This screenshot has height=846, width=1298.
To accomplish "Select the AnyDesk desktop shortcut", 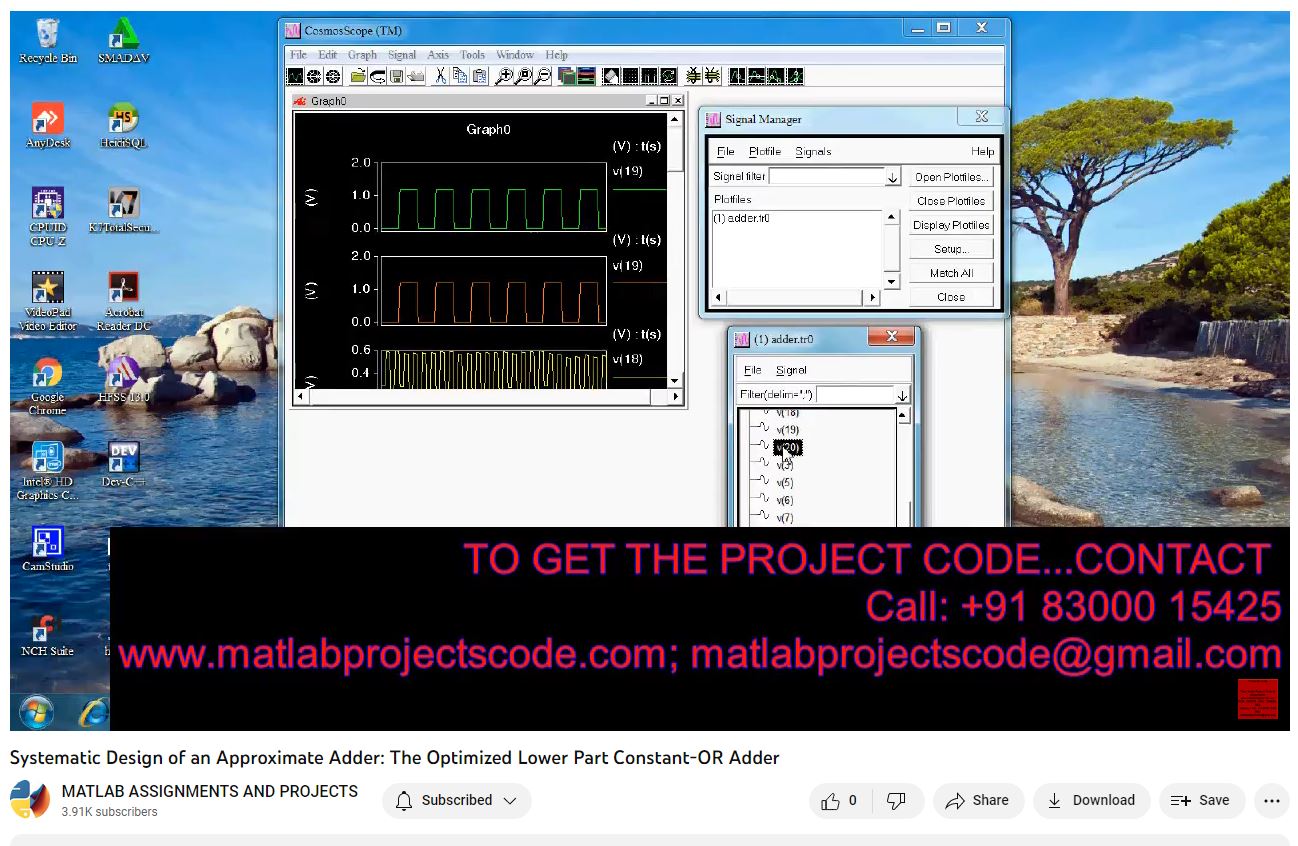I will pos(47,125).
